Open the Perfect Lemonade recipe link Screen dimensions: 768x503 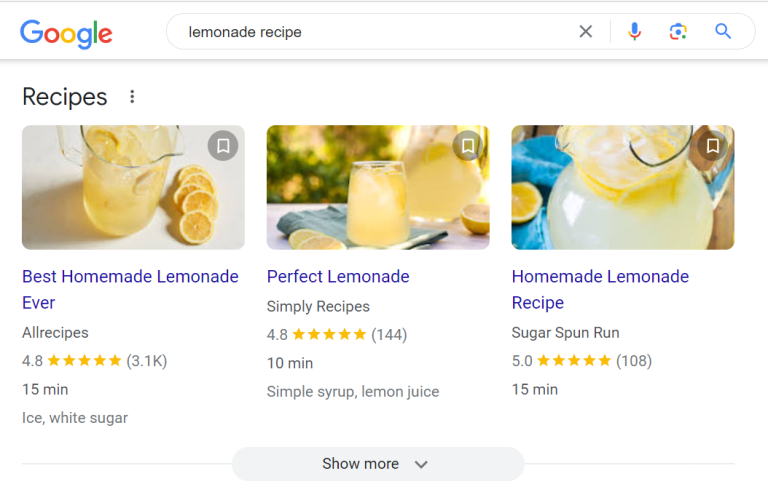click(338, 276)
